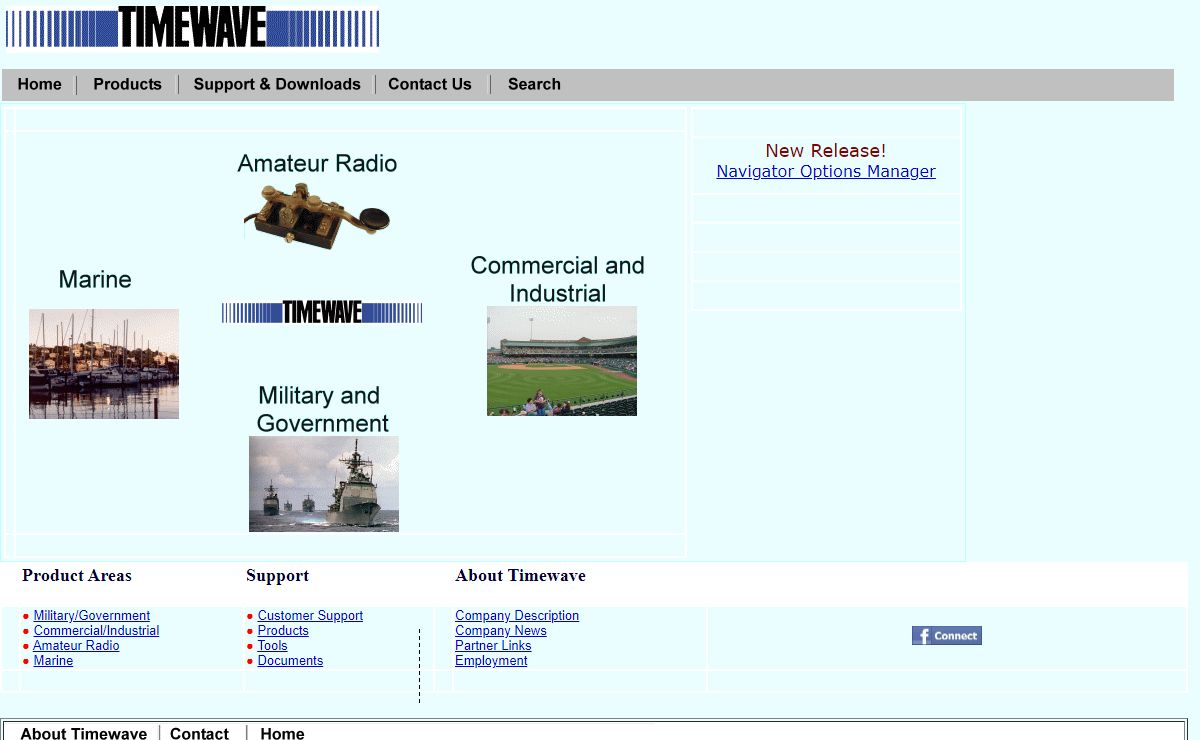This screenshot has width=1200, height=740.
Task: Open Support & Downloads menu
Action: click(x=277, y=84)
